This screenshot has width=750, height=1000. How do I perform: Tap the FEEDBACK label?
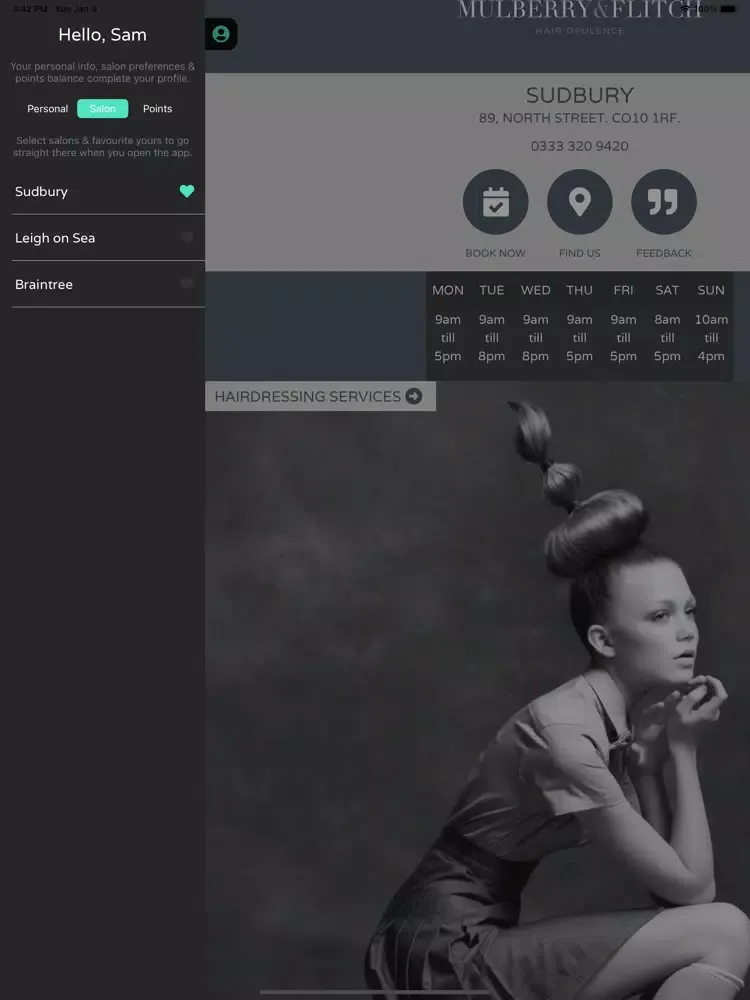pos(664,253)
